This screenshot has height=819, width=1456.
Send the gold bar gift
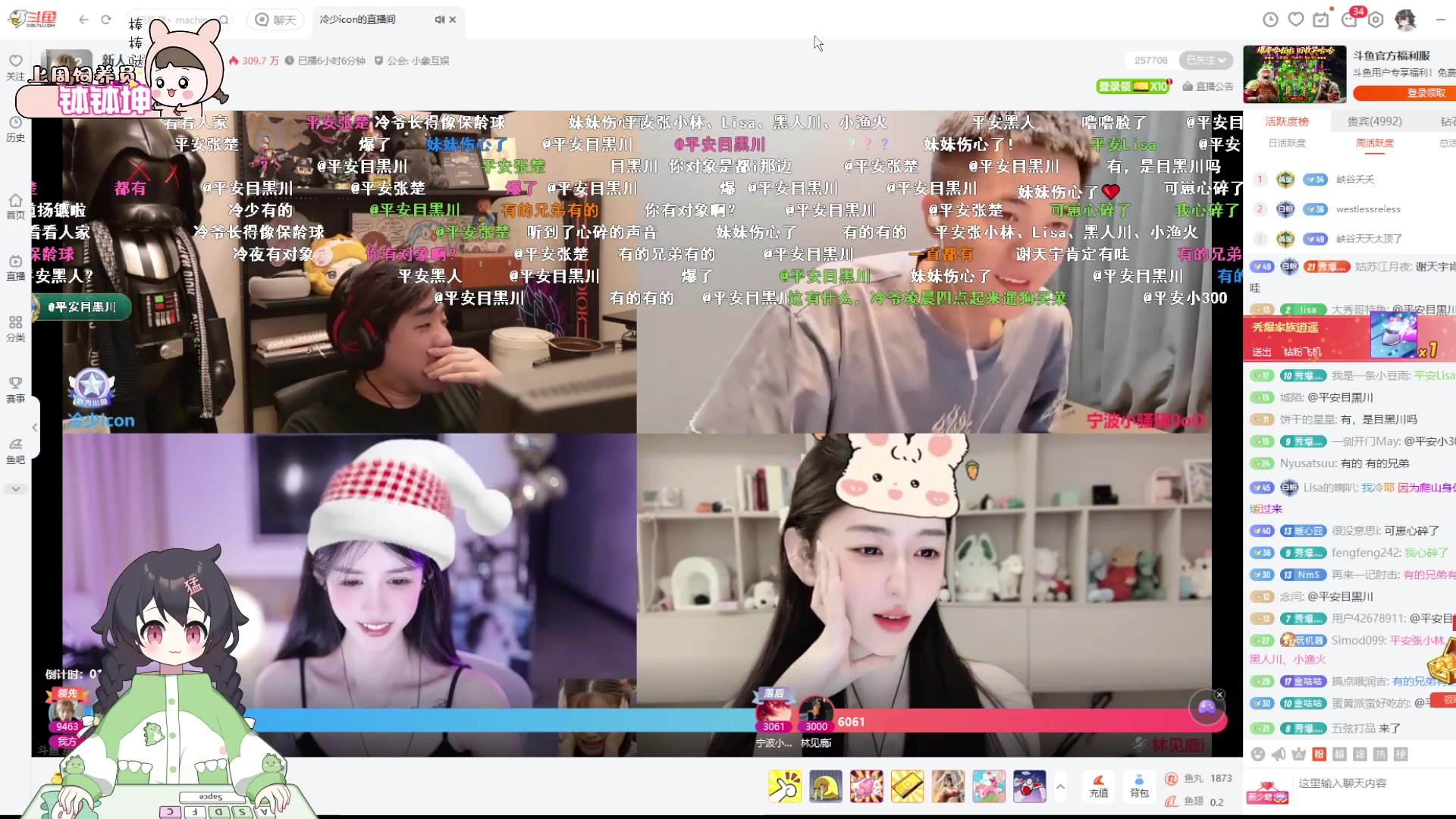[907, 786]
